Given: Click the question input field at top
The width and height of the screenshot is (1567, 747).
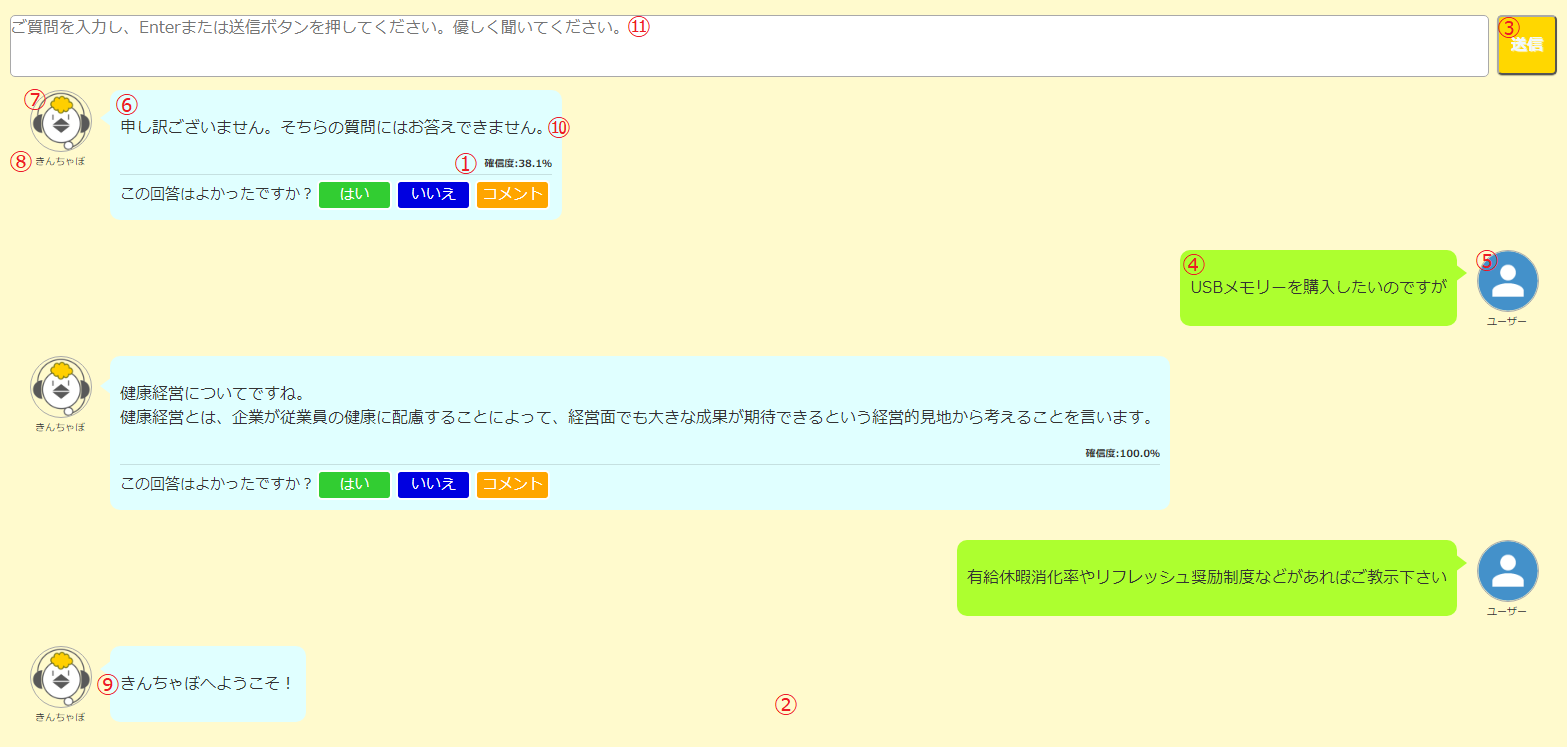Looking at the screenshot, I should pyautogui.click(x=748, y=46).
